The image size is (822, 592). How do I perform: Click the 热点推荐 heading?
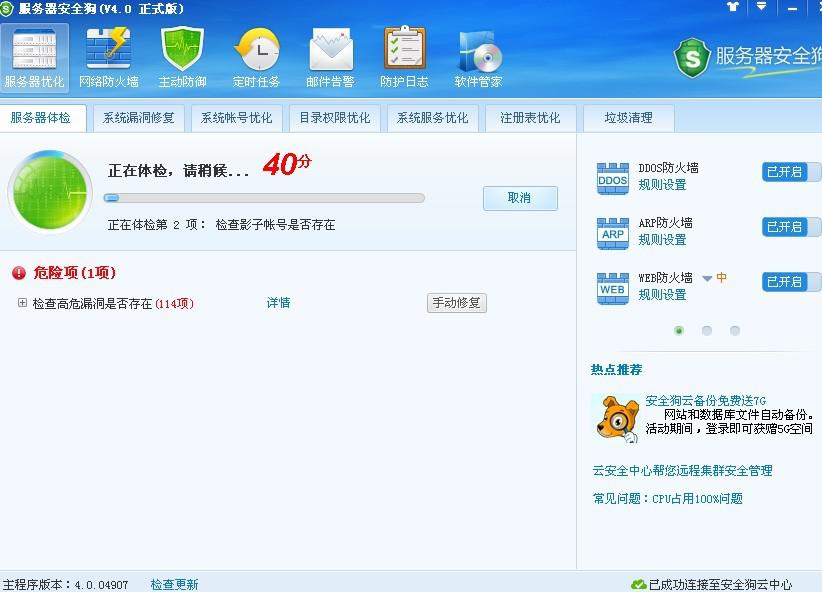click(x=616, y=370)
